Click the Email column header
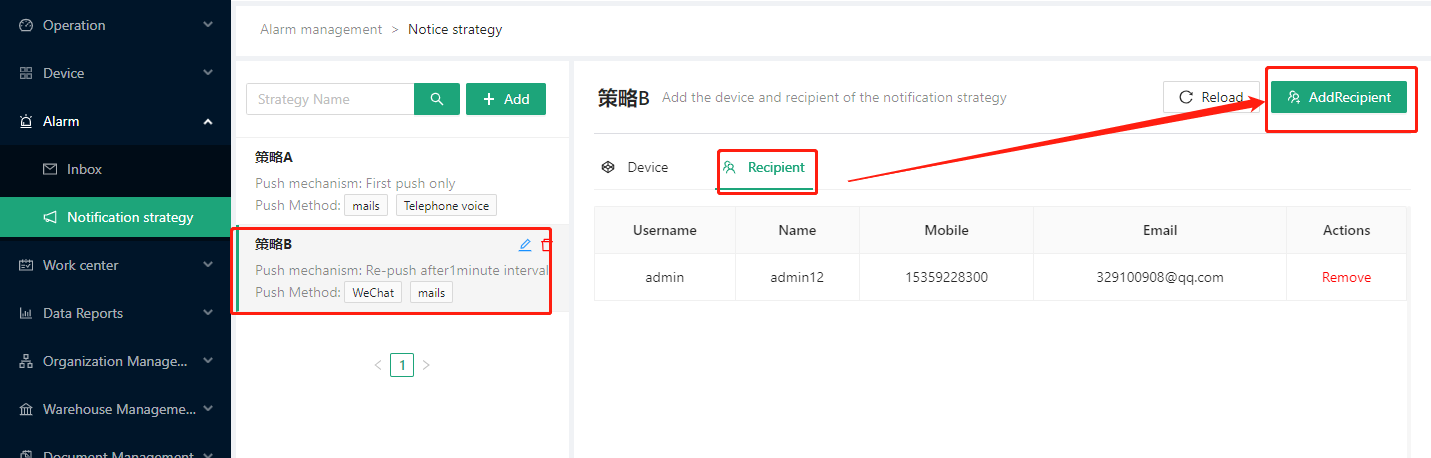This screenshot has height=458, width=1431. (1160, 230)
